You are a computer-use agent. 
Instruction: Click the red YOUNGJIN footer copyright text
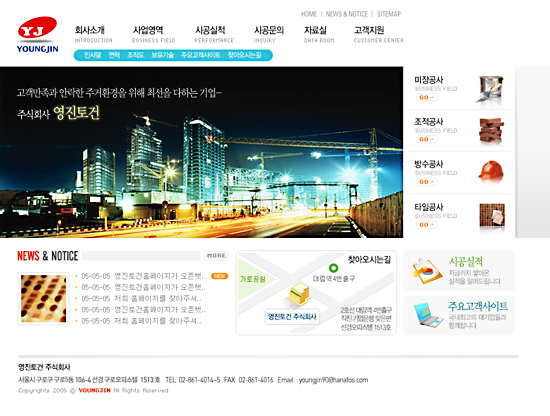pyautogui.click(x=94, y=390)
